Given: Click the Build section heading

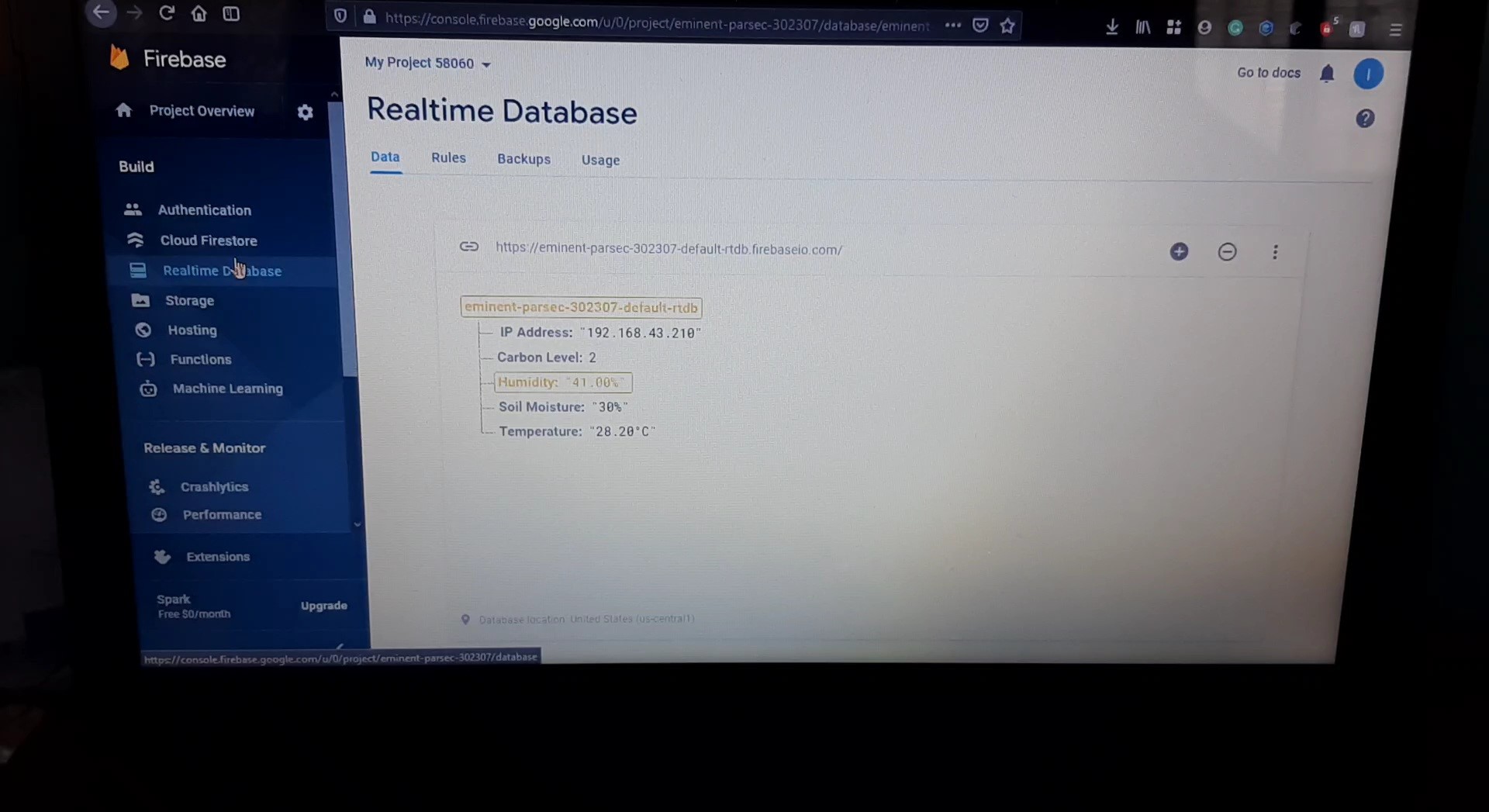Looking at the screenshot, I should pyautogui.click(x=136, y=167).
